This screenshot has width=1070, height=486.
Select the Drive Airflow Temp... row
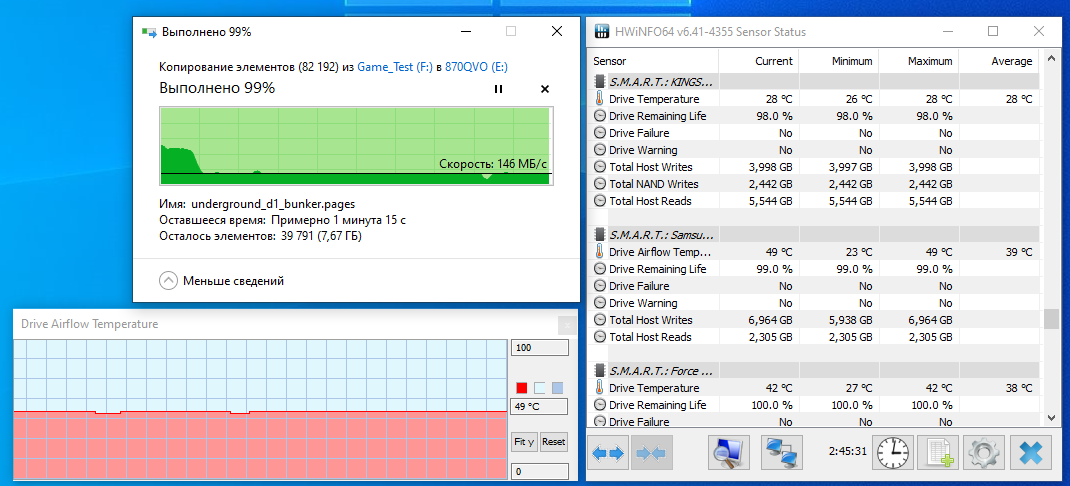813,252
